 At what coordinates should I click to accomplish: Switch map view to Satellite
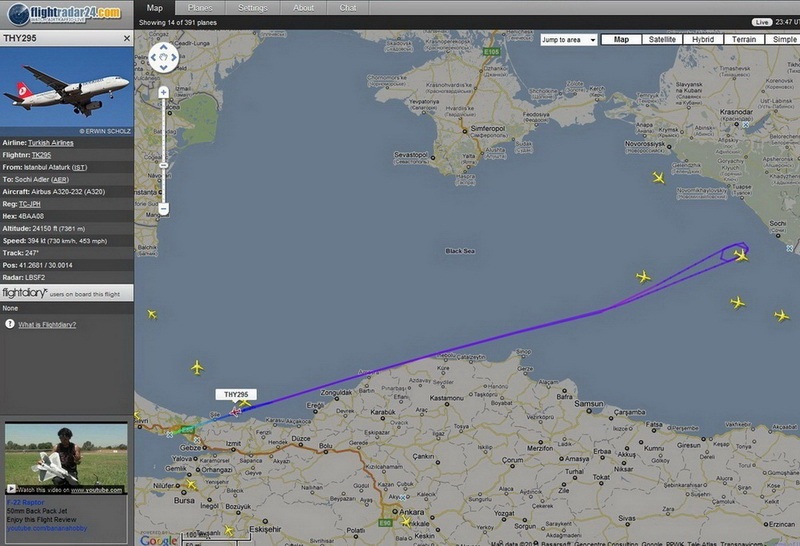(x=662, y=39)
